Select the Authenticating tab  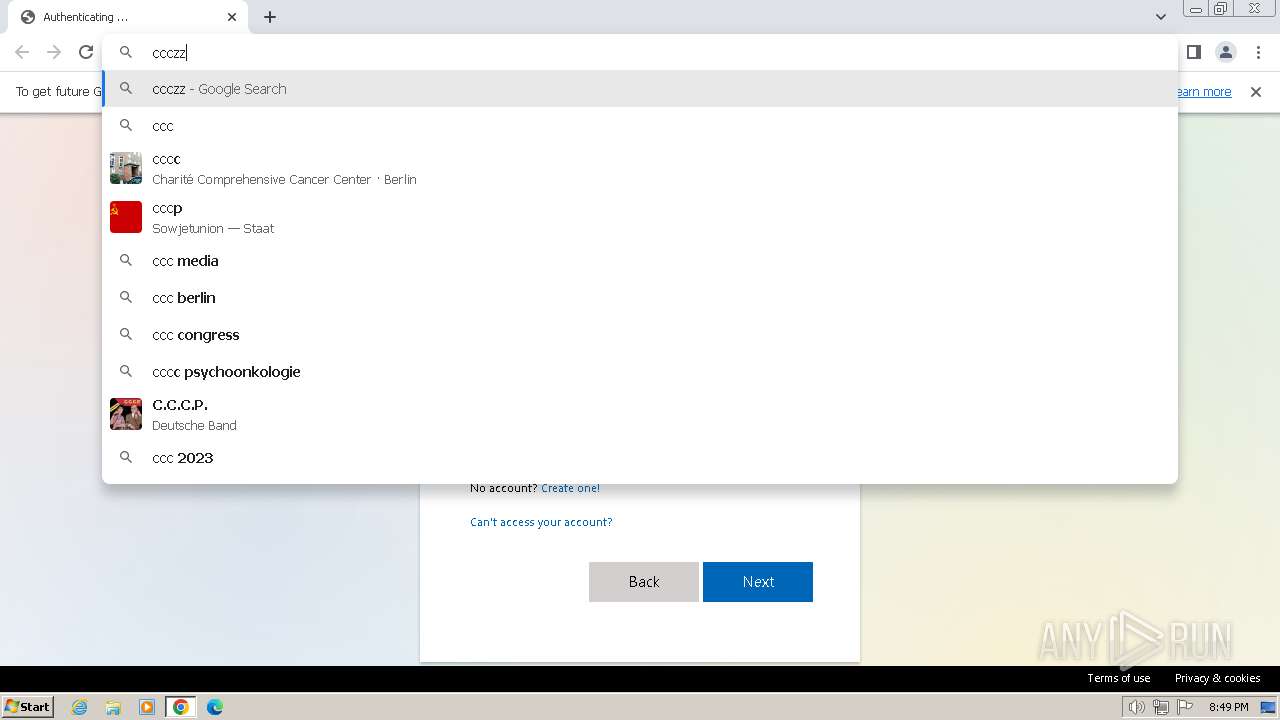pyautogui.click(x=128, y=17)
